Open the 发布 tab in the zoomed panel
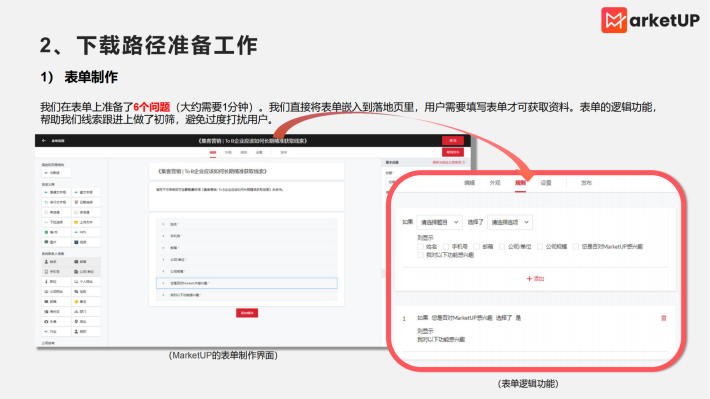Image resolution: width=710 pixels, height=399 pixels. click(586, 183)
